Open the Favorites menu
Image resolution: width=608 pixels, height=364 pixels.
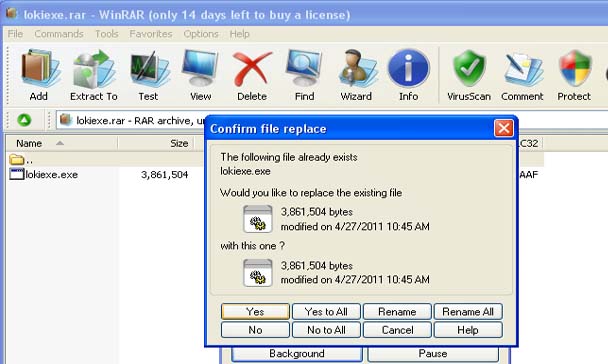(x=151, y=34)
